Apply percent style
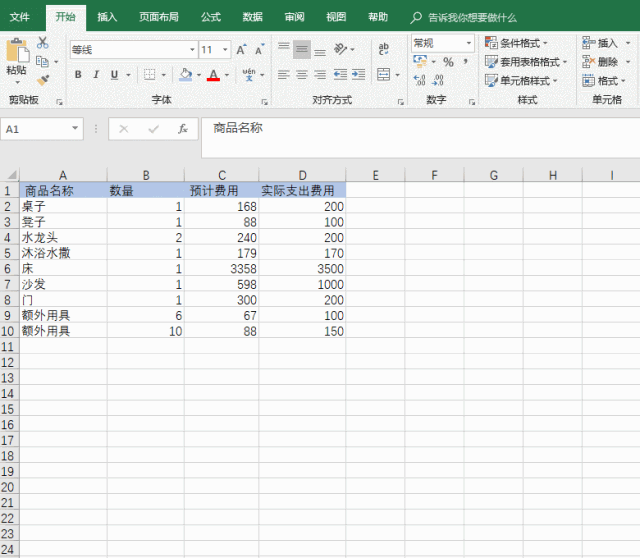The width and height of the screenshot is (640, 558). click(x=448, y=62)
